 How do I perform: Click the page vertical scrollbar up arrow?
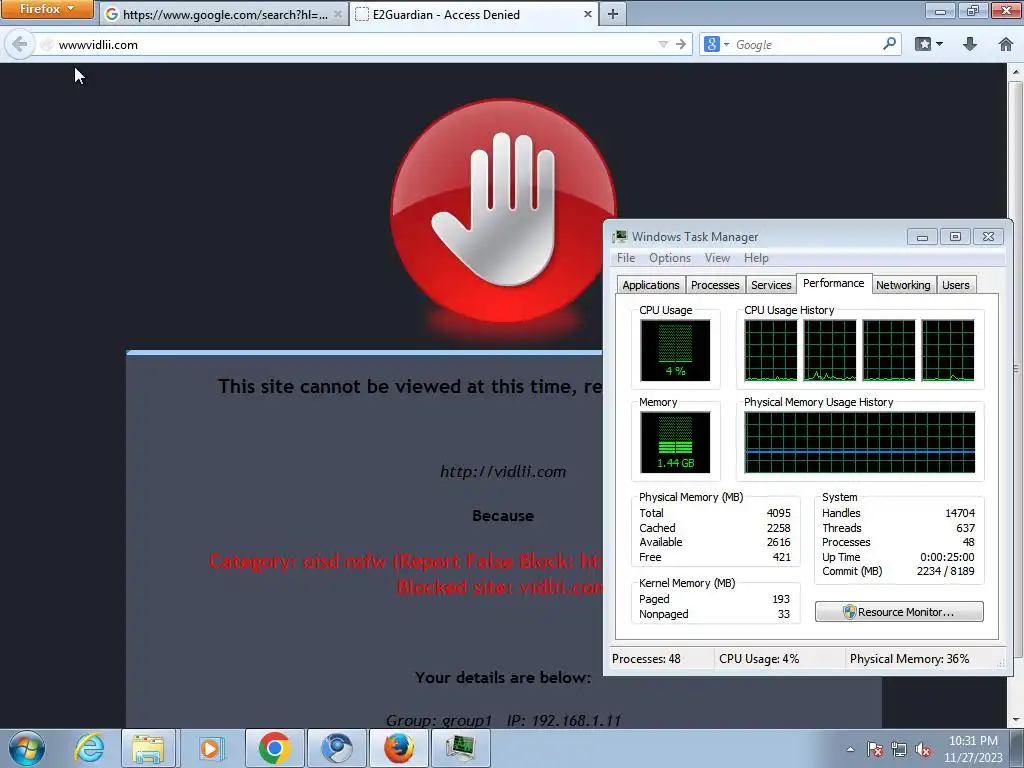coord(1015,71)
